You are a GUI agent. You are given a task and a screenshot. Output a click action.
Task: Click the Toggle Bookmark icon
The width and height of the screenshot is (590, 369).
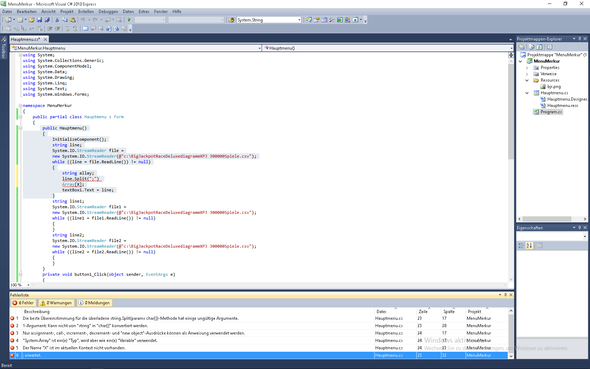point(85,29)
